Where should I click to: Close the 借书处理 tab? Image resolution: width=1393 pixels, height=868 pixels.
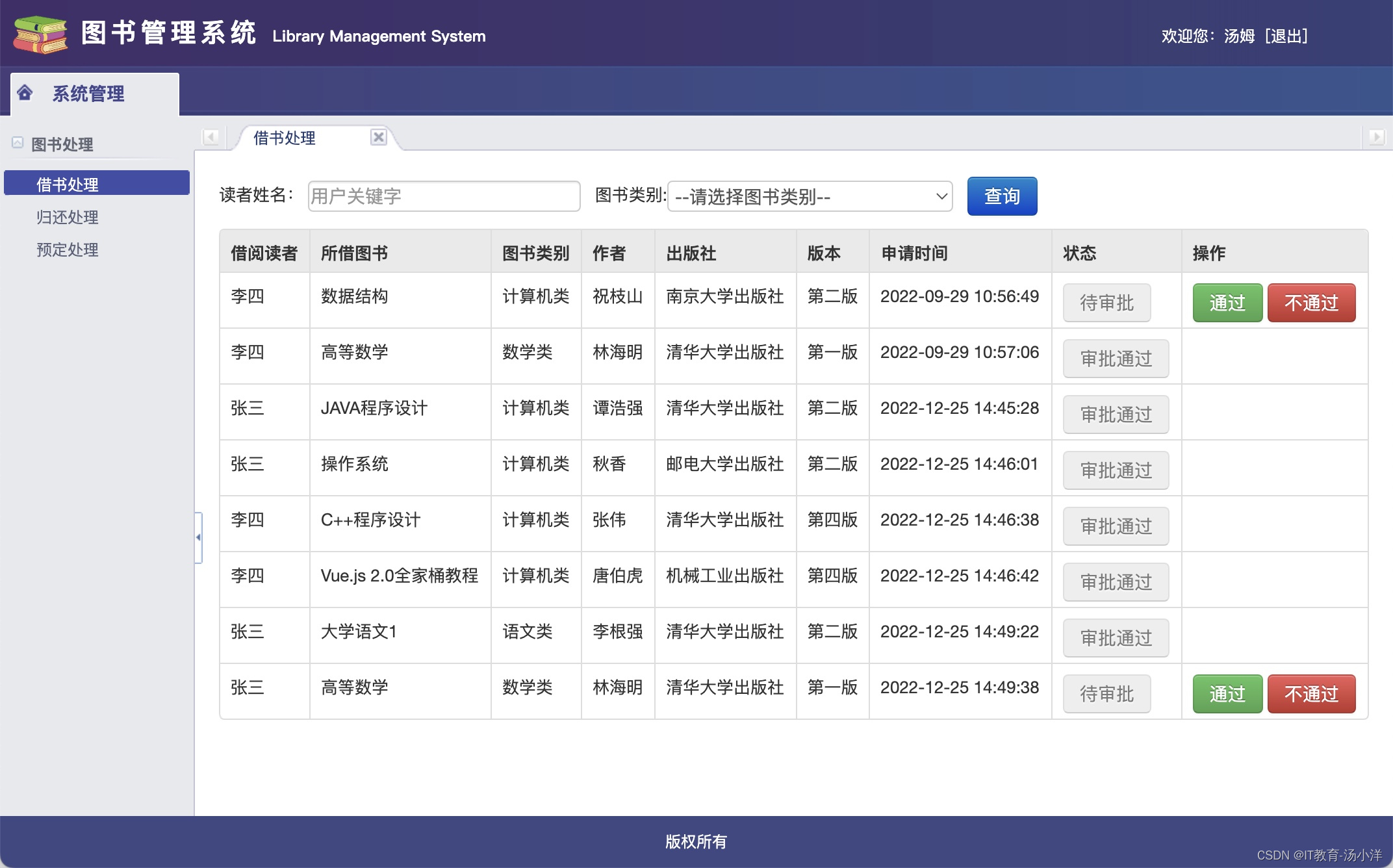point(379,137)
